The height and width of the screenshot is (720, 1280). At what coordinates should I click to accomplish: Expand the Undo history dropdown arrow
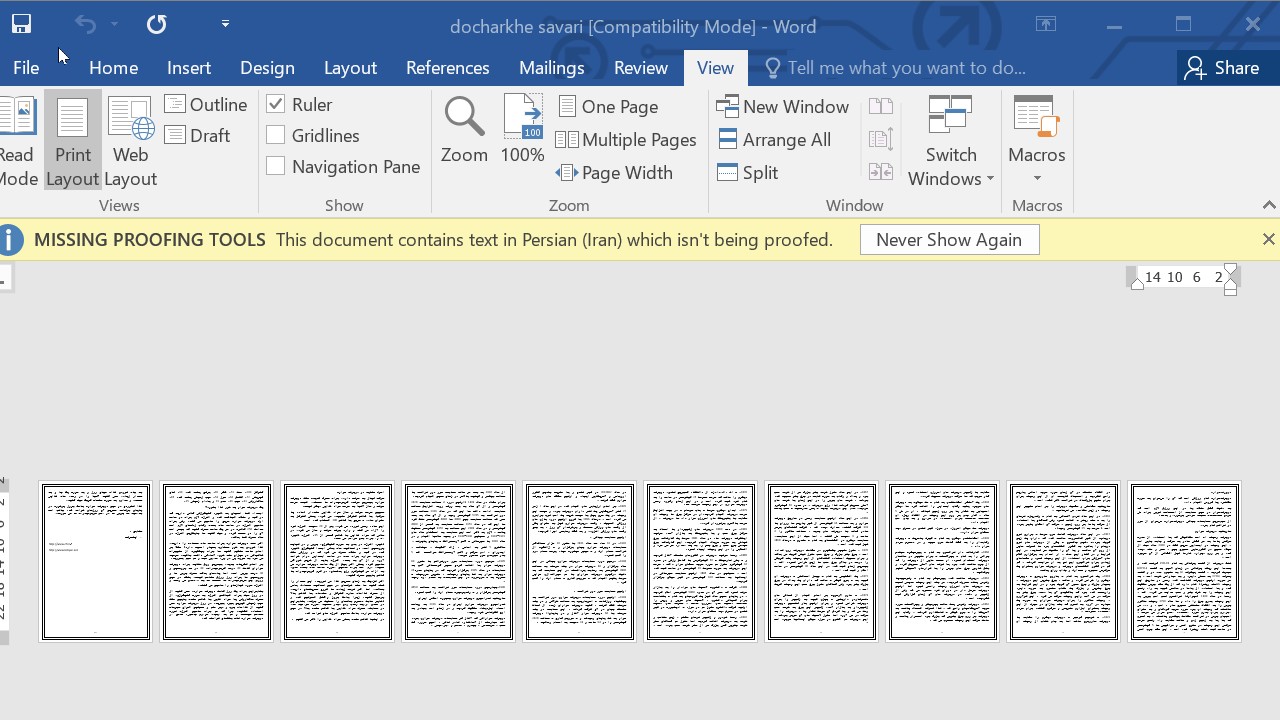114,24
